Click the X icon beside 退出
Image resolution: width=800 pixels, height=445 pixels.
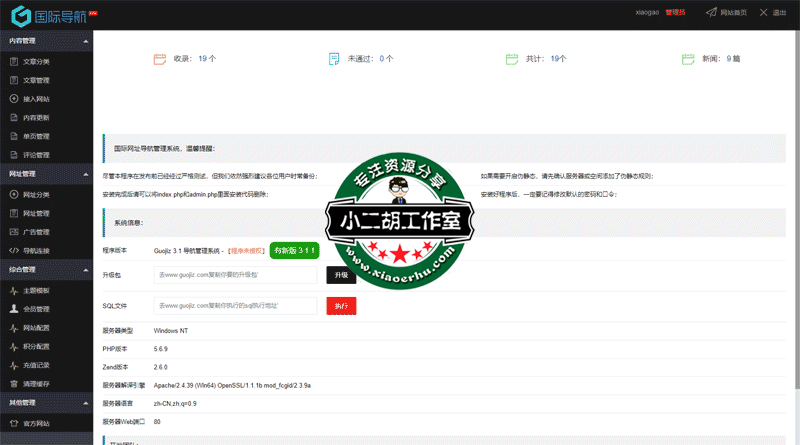763,13
